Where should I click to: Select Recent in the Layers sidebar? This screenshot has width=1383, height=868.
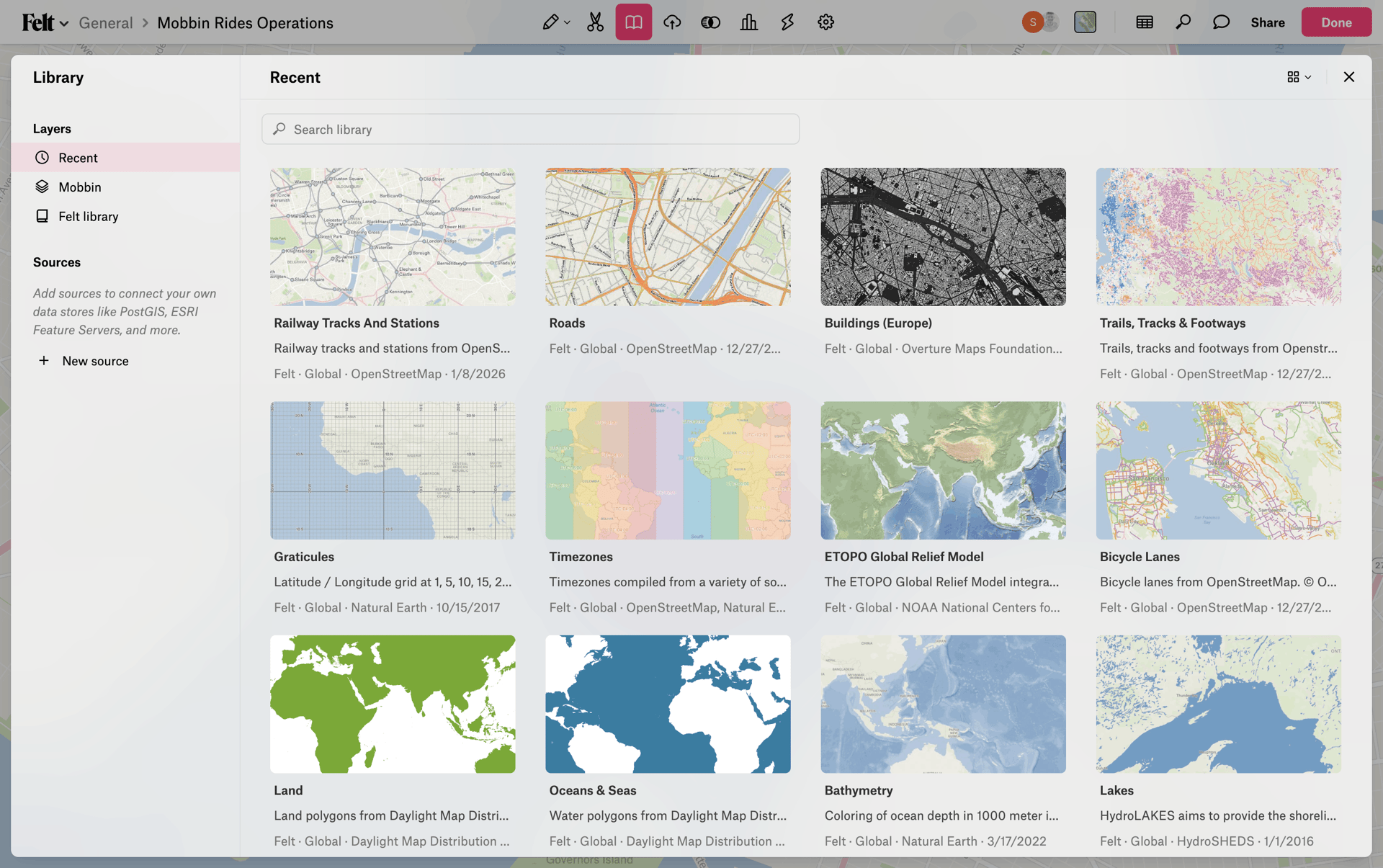[125, 158]
